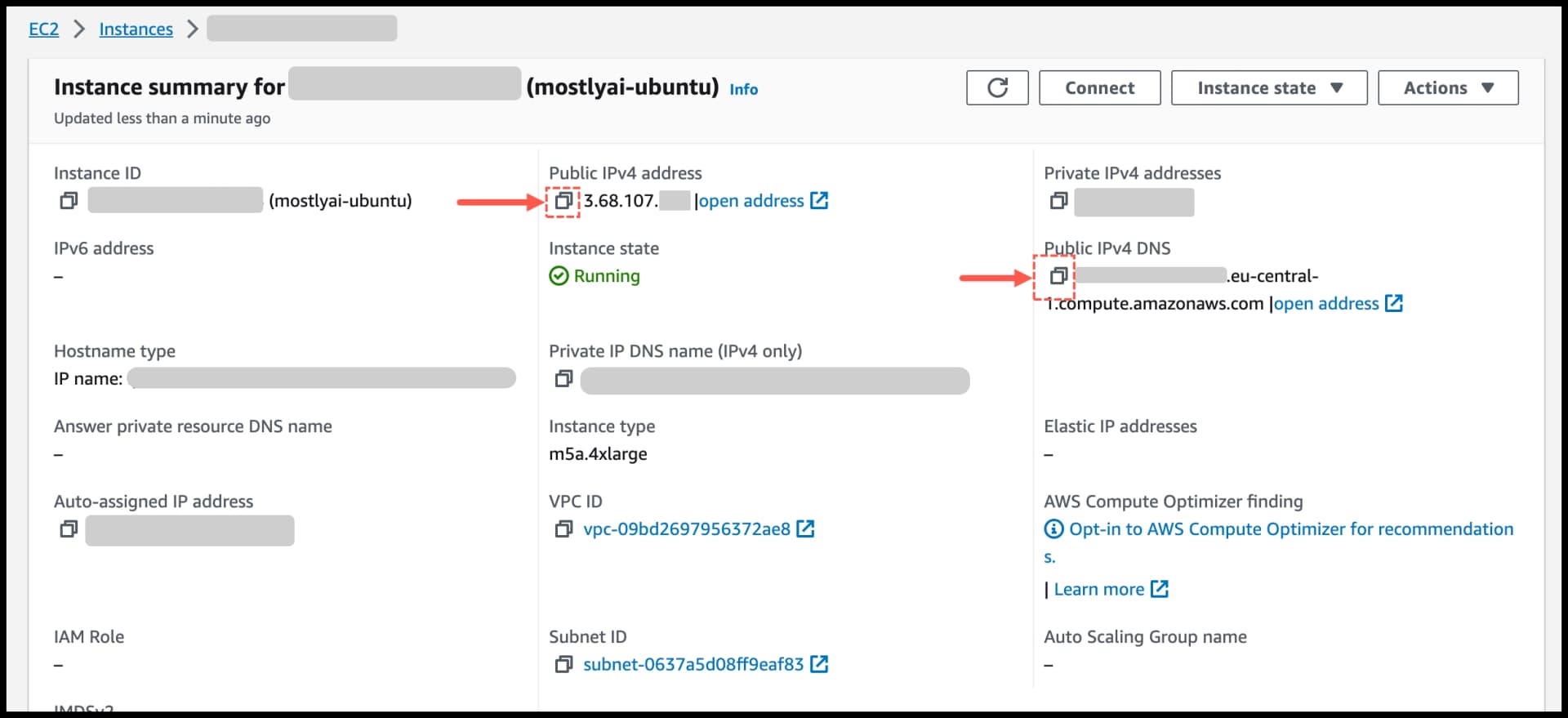
Task: Copy the Subnet ID
Action: [563, 664]
